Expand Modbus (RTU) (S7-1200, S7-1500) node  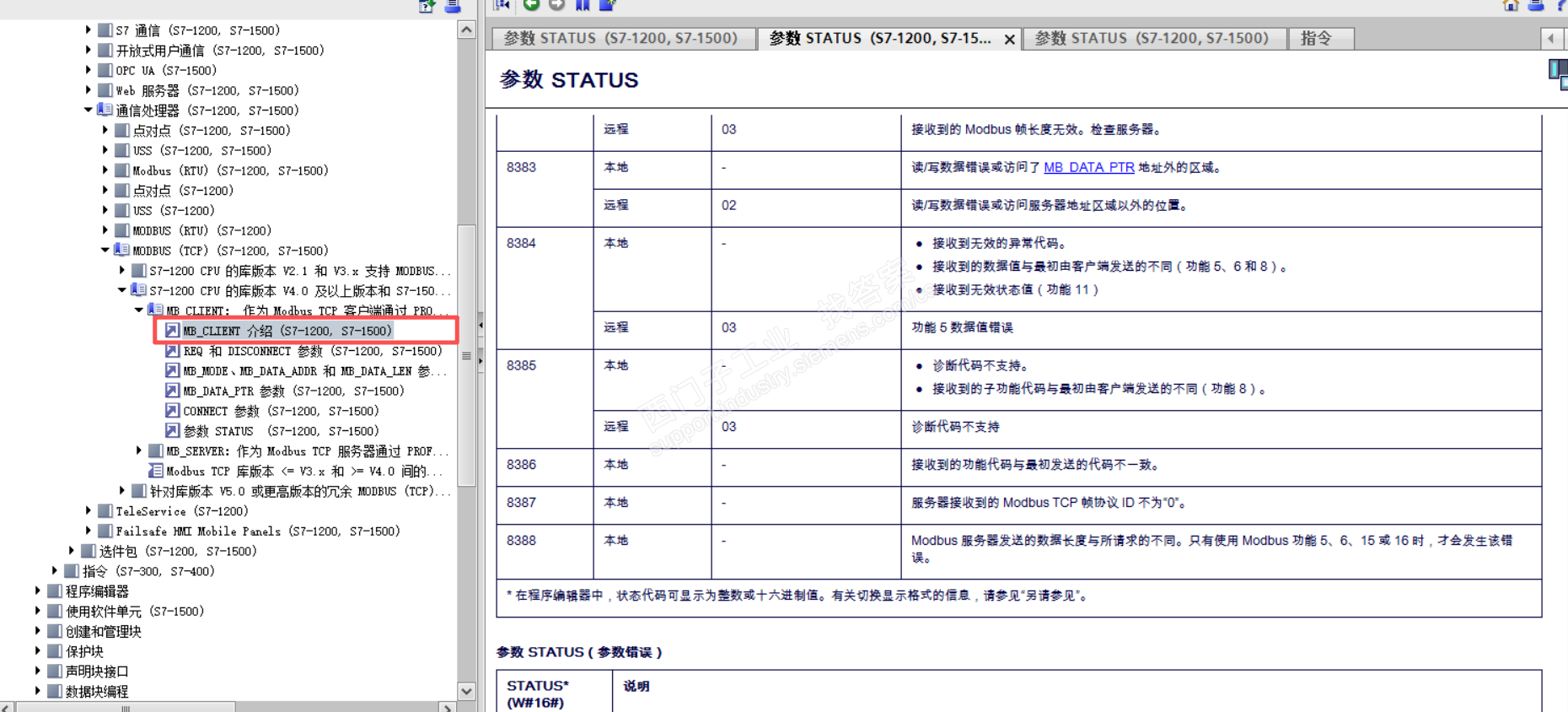(x=105, y=170)
